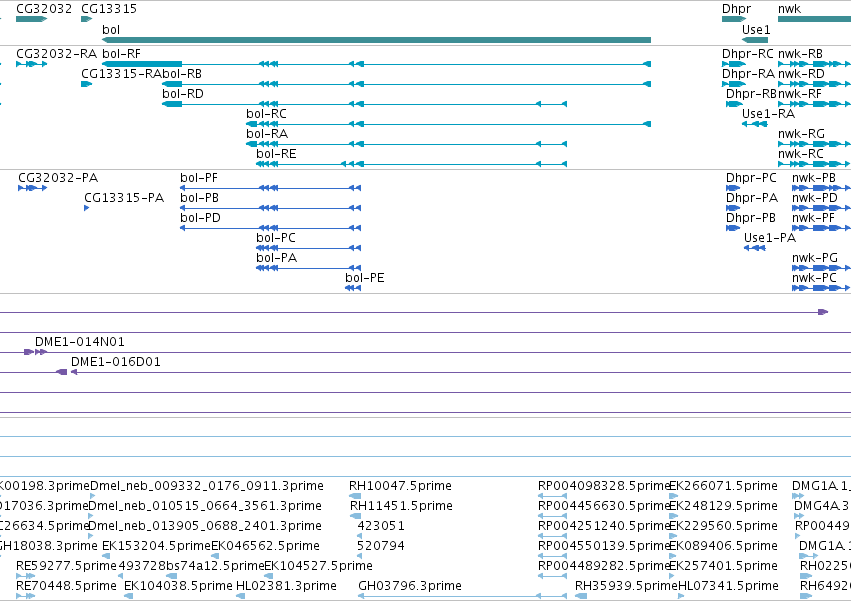This screenshot has width=851, height=601.
Task: Select transcript bol-RD
Action: (364, 104)
